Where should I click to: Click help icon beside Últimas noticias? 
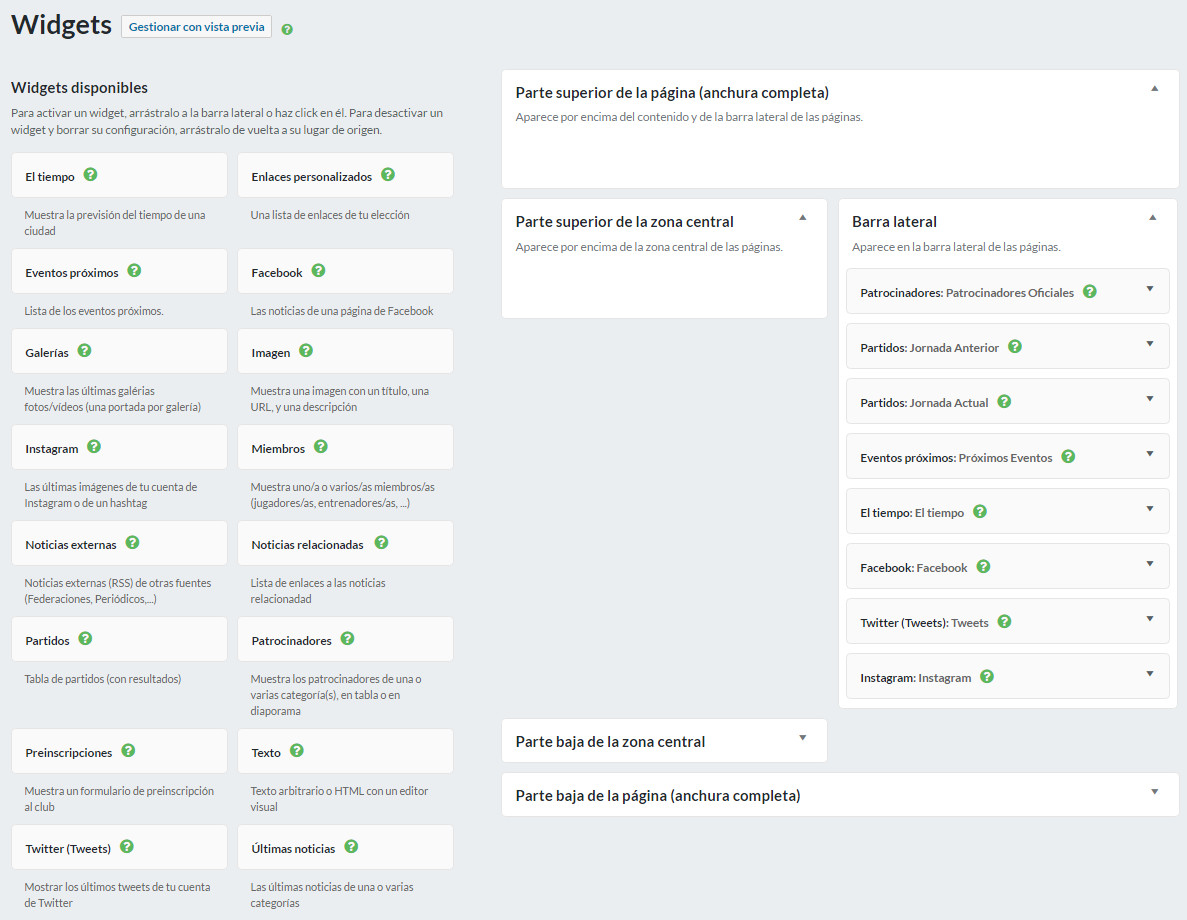(351, 847)
